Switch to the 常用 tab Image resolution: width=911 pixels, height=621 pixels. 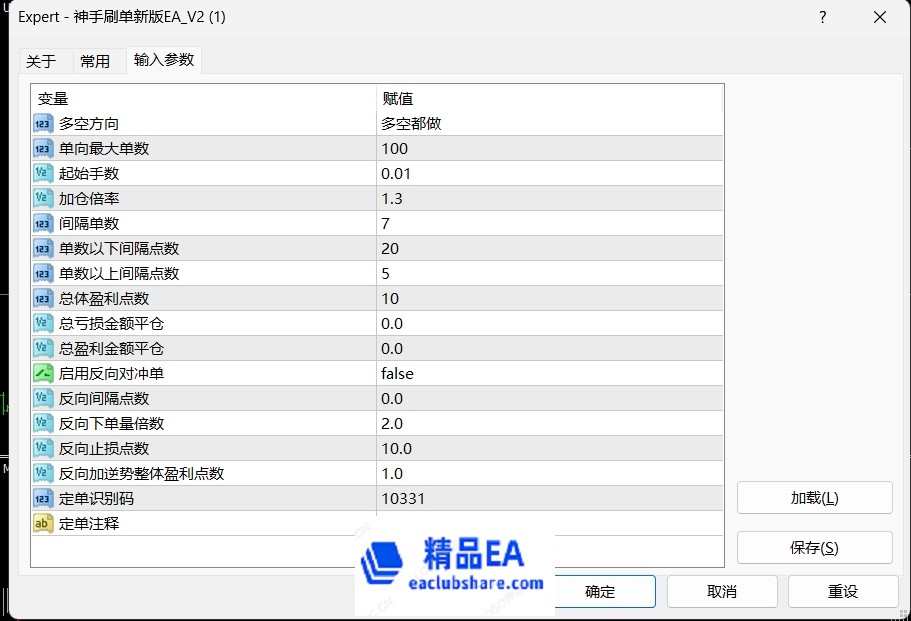pos(97,60)
